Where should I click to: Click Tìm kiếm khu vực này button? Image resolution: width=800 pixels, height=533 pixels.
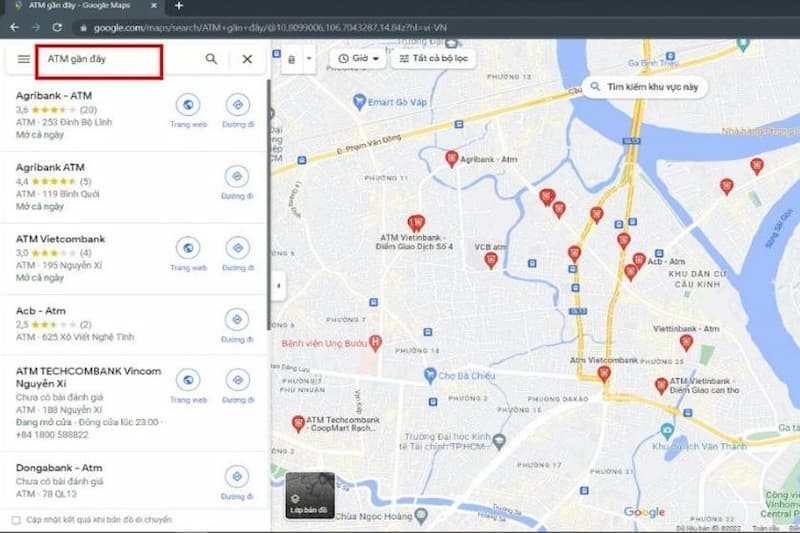pyautogui.click(x=645, y=87)
